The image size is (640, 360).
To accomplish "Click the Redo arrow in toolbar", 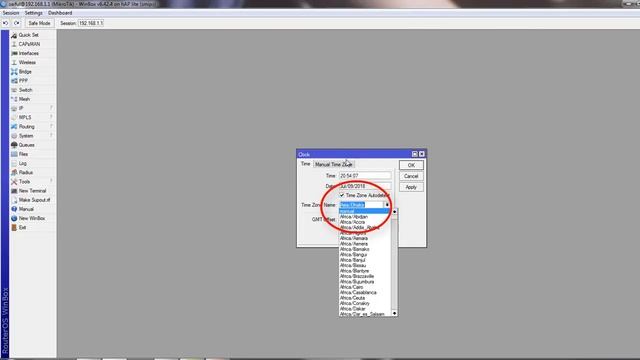I will (x=17, y=23).
